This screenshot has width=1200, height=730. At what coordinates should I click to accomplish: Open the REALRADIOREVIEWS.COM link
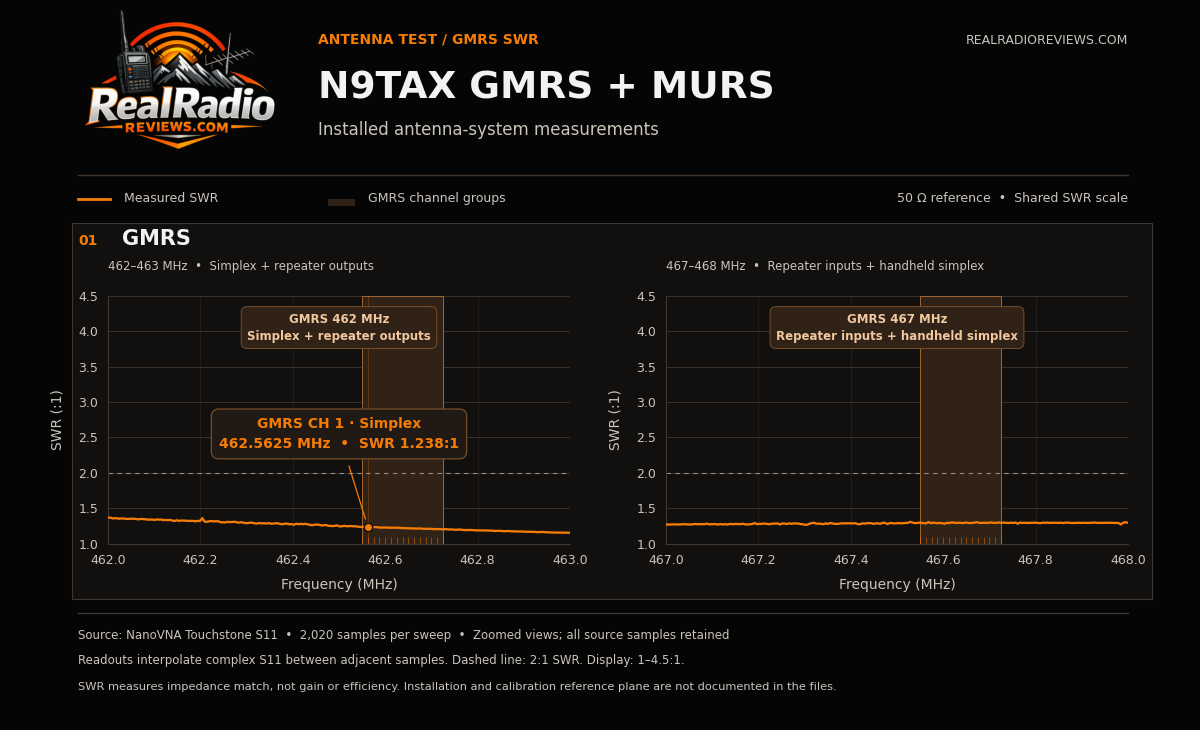pos(1046,40)
